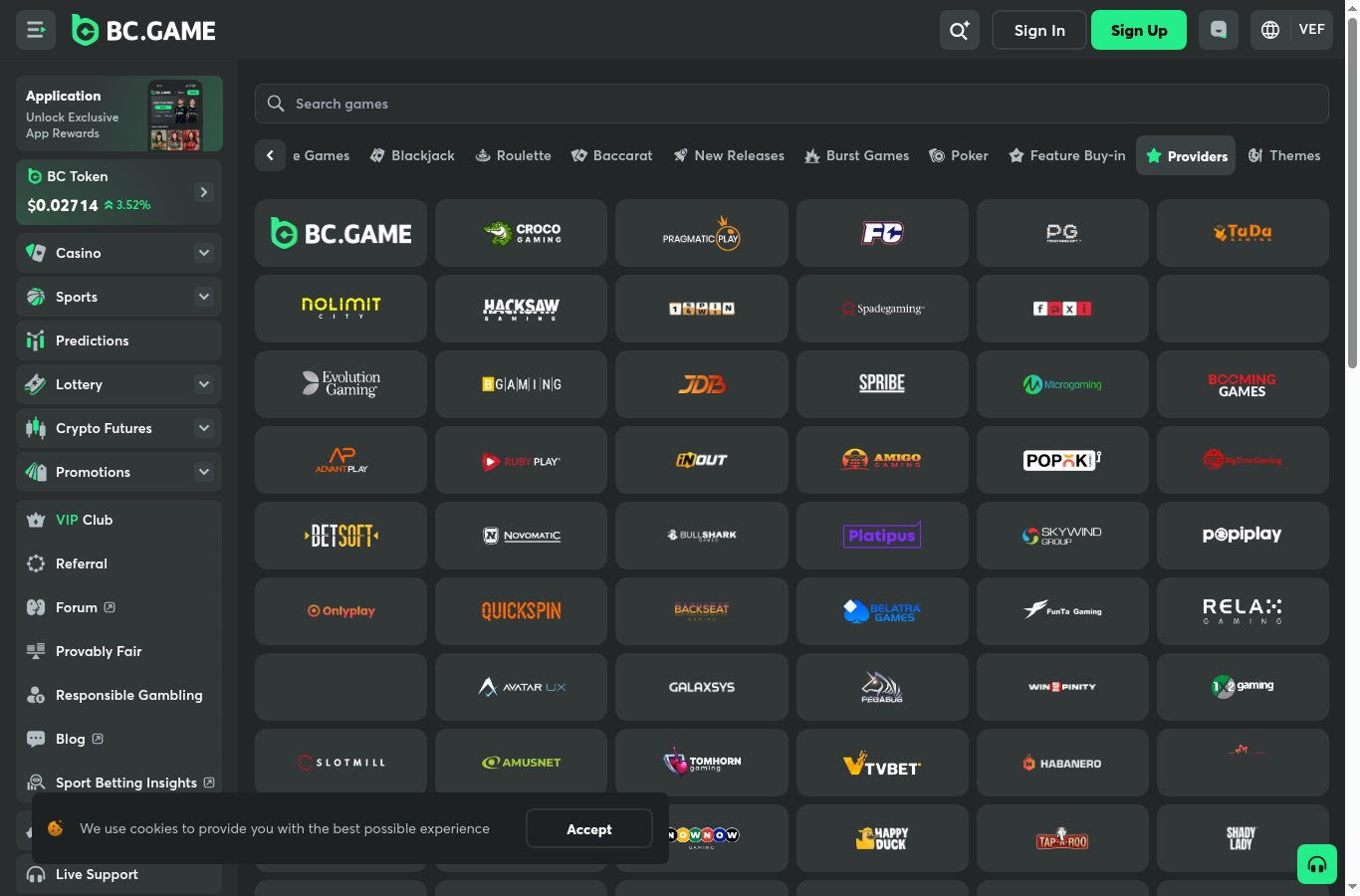Click the BC.GAME logo in header

coord(143,31)
